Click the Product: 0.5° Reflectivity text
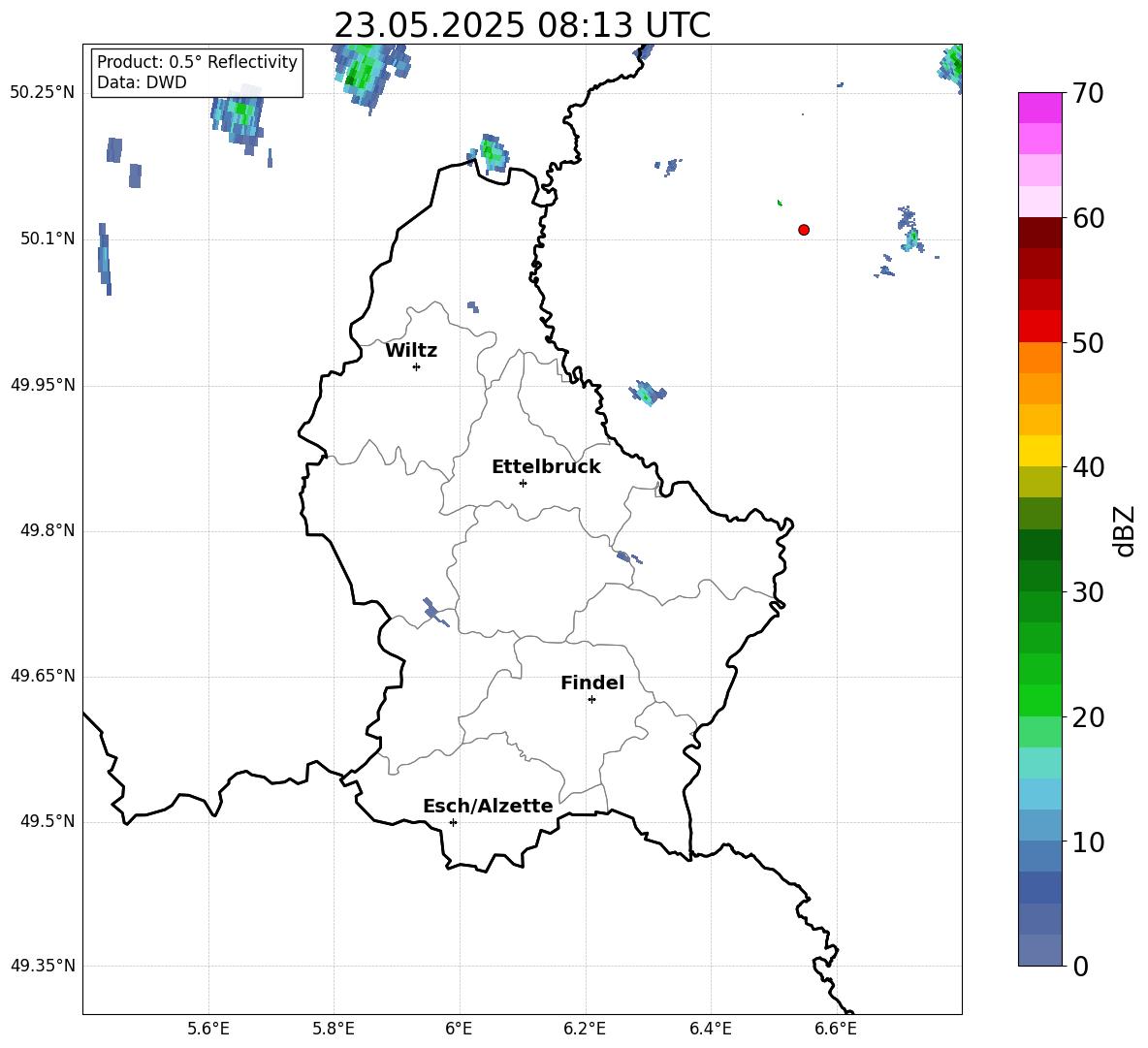Screen dimensions: 1148x1048 coord(197,62)
